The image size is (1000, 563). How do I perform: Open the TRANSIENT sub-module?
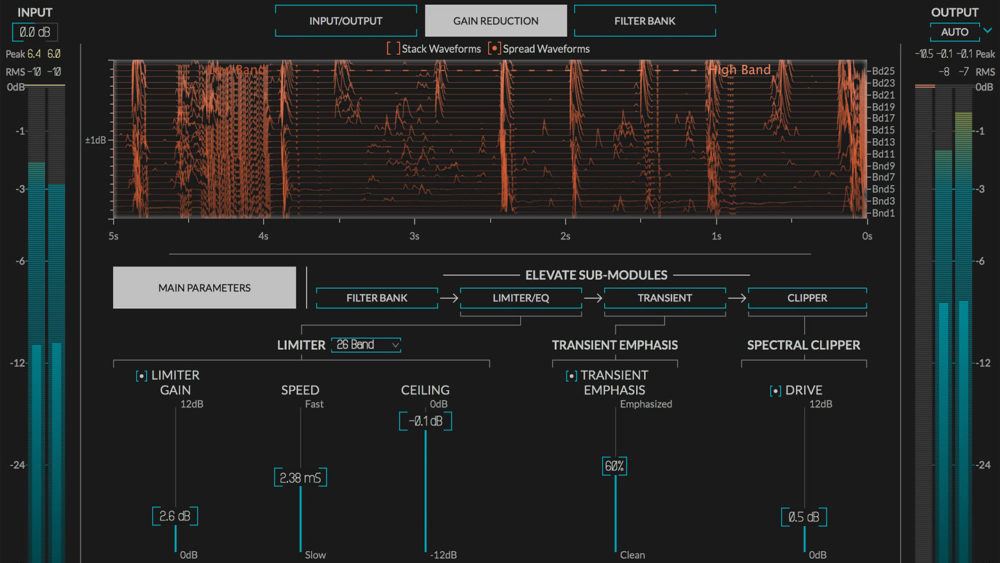coord(664,298)
